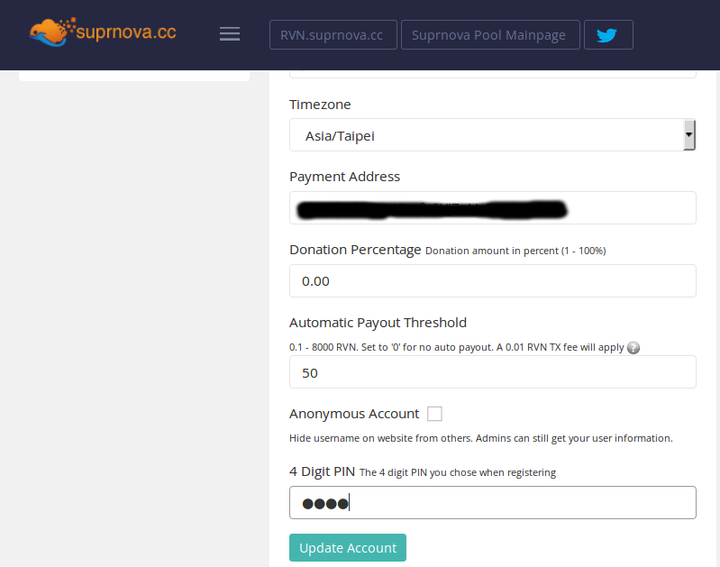Viewport: 720px width, 567px height.
Task: Click the Update Account button
Action: (348, 548)
